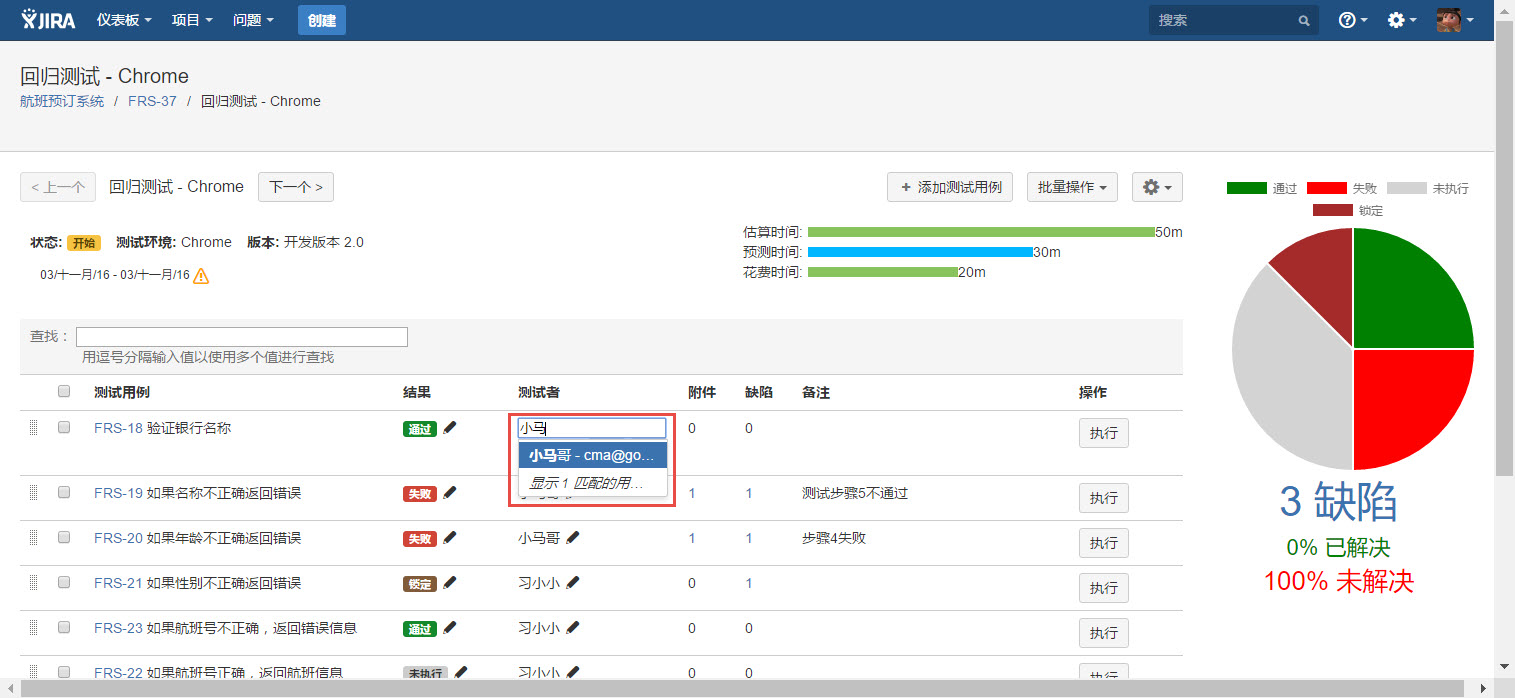1515x698 pixels.
Task: Check the FRS-20 row checkbox
Action: [x=64, y=537]
